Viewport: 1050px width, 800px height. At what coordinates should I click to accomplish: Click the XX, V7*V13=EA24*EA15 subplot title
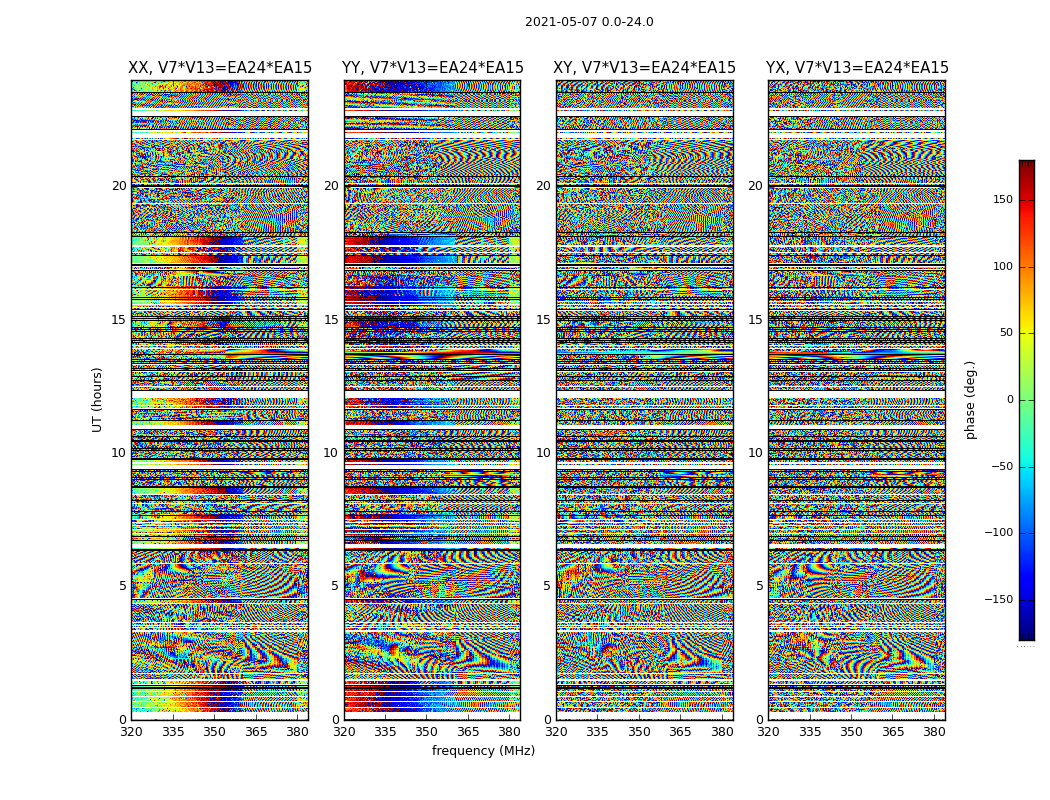click(x=220, y=68)
